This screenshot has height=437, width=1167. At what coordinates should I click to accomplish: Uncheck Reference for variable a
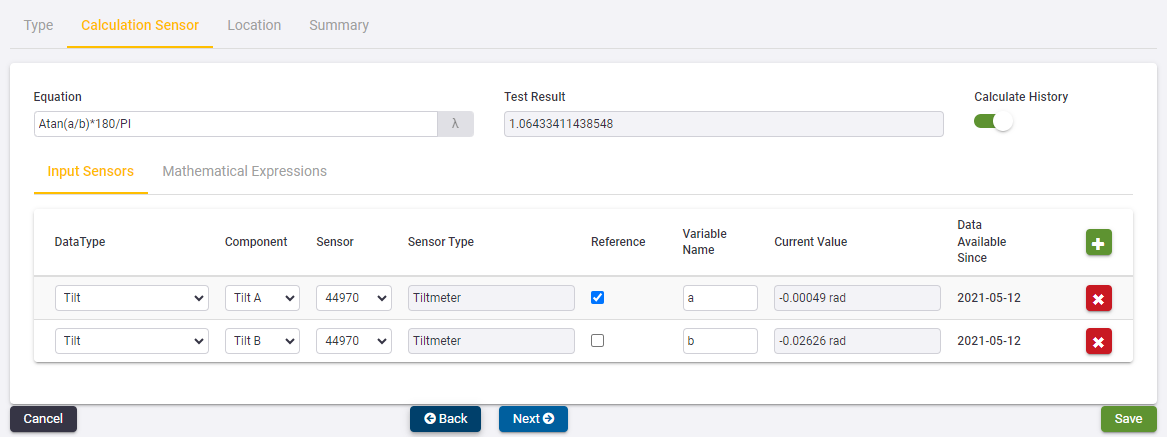pos(598,298)
